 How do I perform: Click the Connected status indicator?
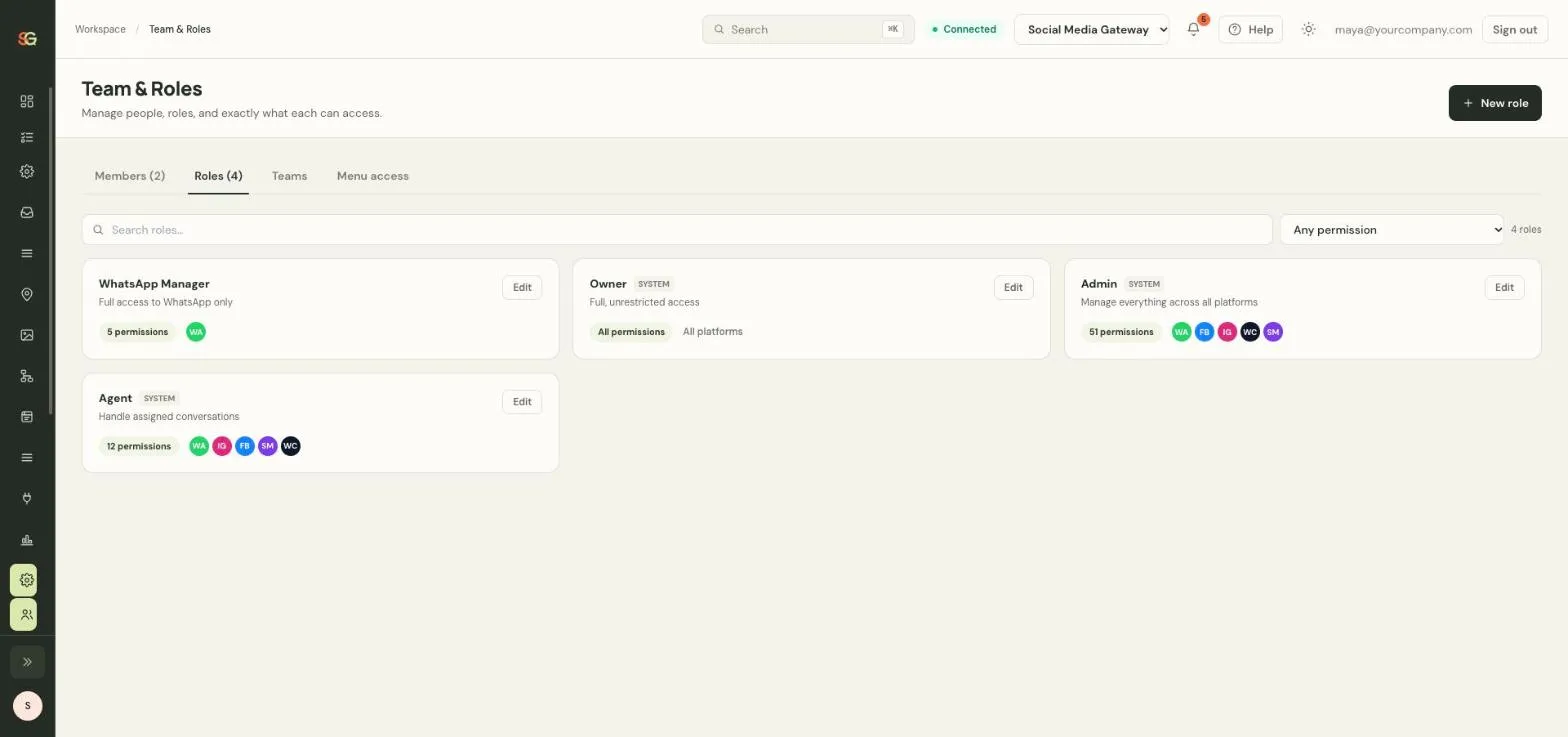[x=964, y=29]
